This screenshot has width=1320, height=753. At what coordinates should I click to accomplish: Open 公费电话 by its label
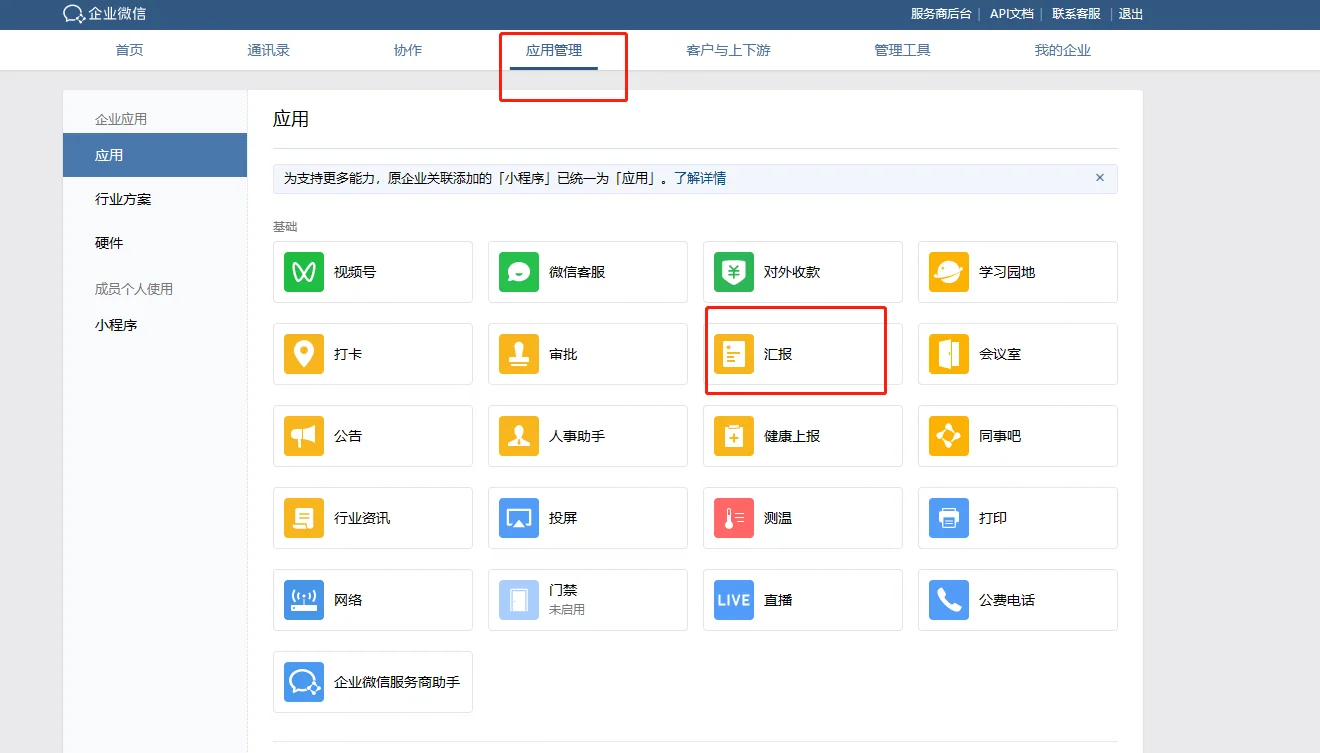coord(1007,600)
